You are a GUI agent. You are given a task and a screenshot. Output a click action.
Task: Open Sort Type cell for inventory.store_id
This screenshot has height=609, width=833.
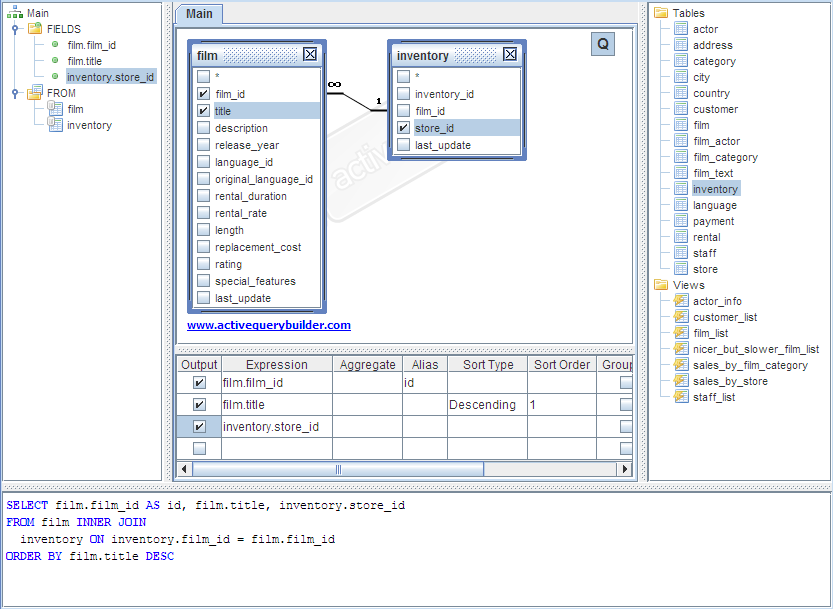[488, 427]
